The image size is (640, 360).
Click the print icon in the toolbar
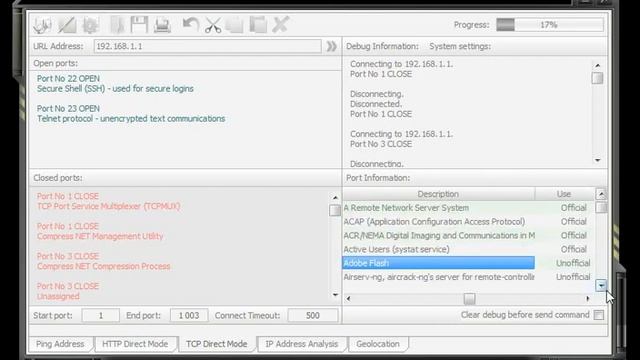click(162, 25)
